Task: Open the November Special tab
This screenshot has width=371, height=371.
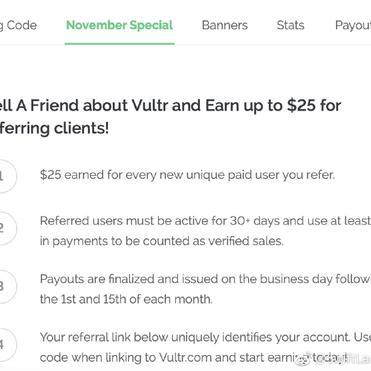Action: point(119,25)
